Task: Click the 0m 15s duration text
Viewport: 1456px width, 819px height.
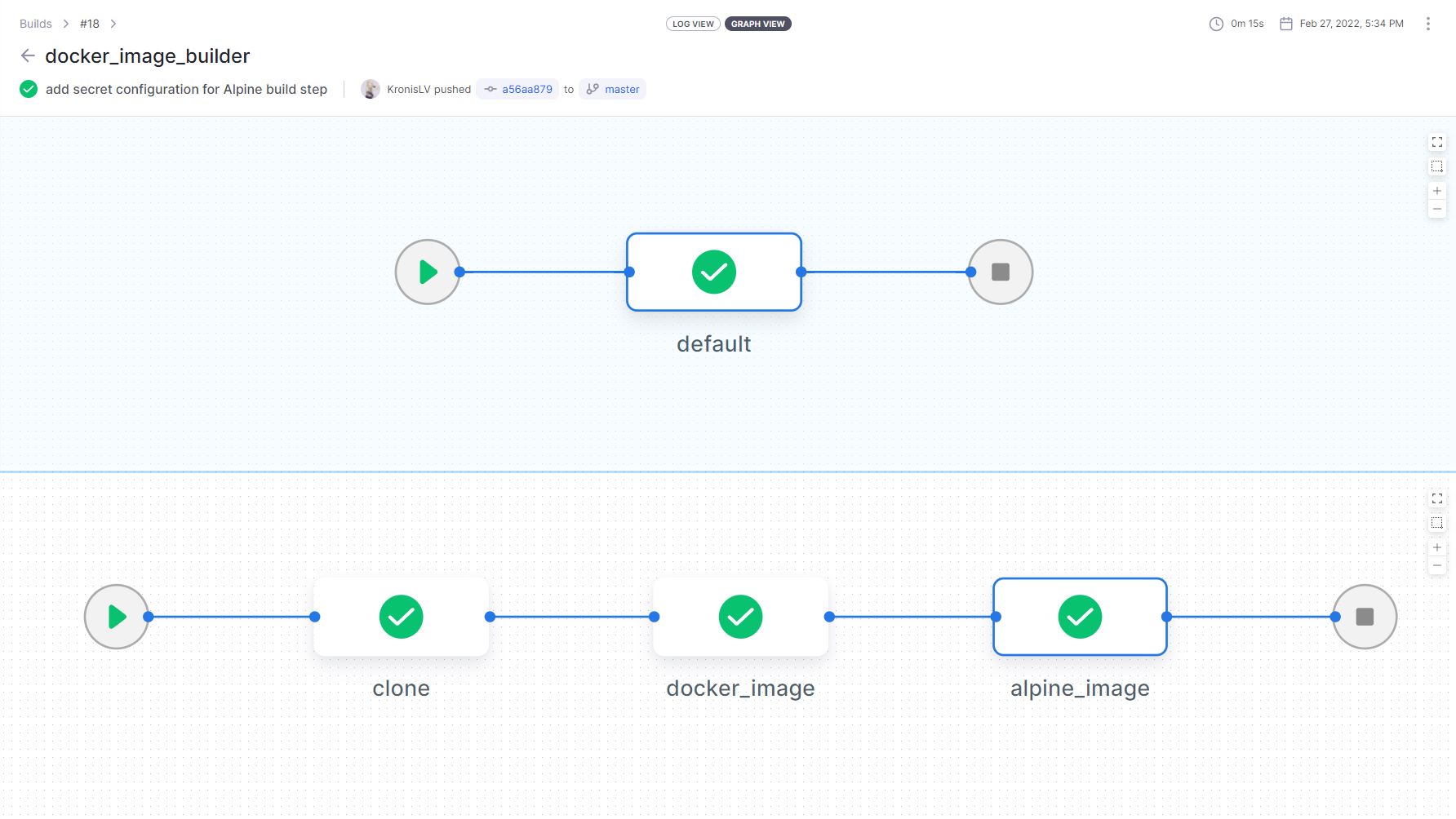Action: tap(1247, 24)
